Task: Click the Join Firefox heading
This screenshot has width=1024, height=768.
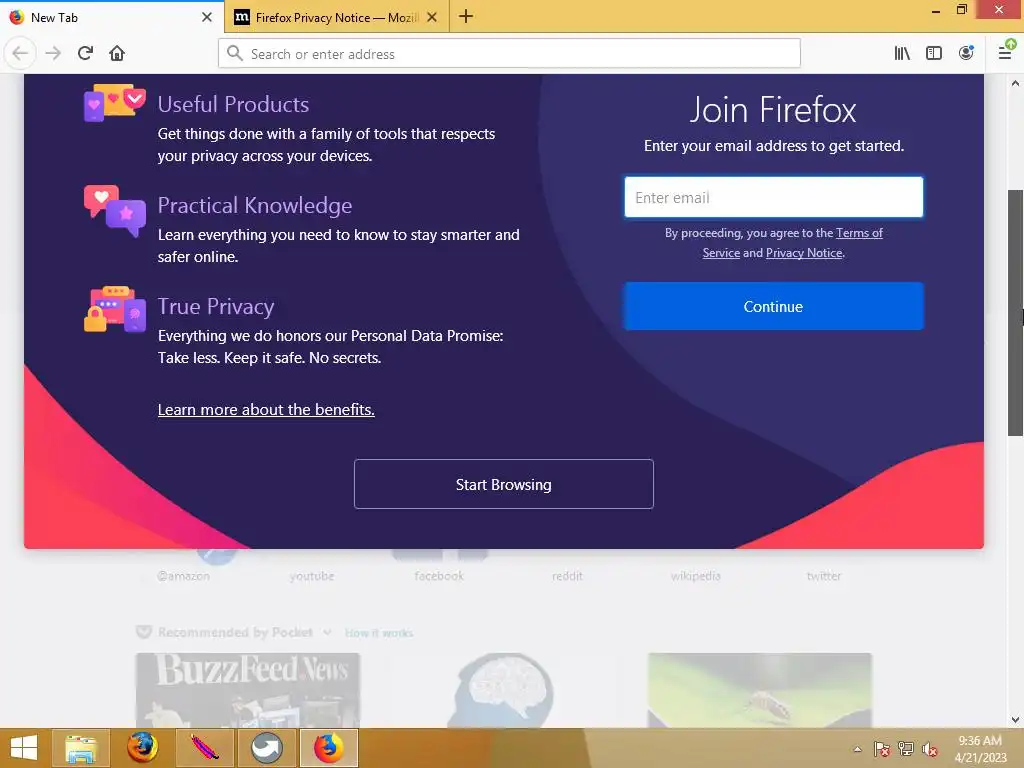Action: click(773, 110)
